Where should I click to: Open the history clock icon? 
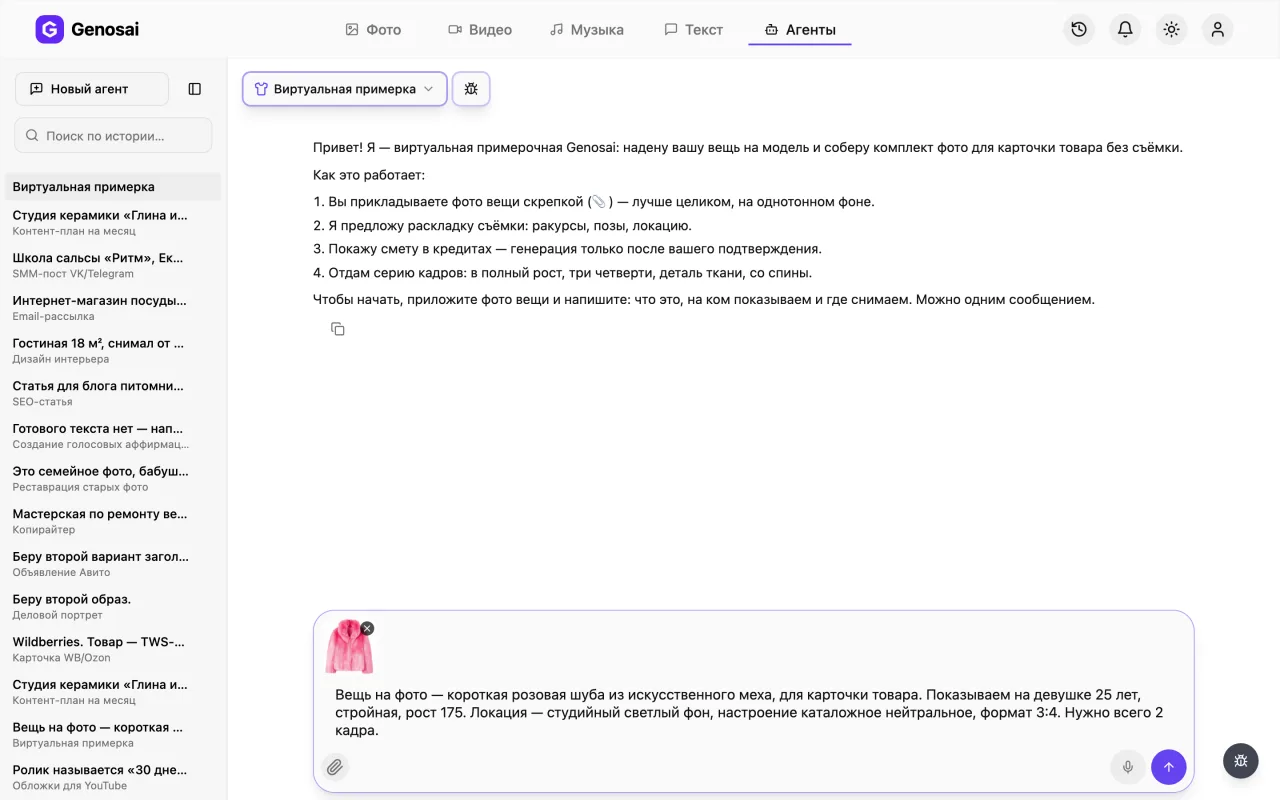1079,30
